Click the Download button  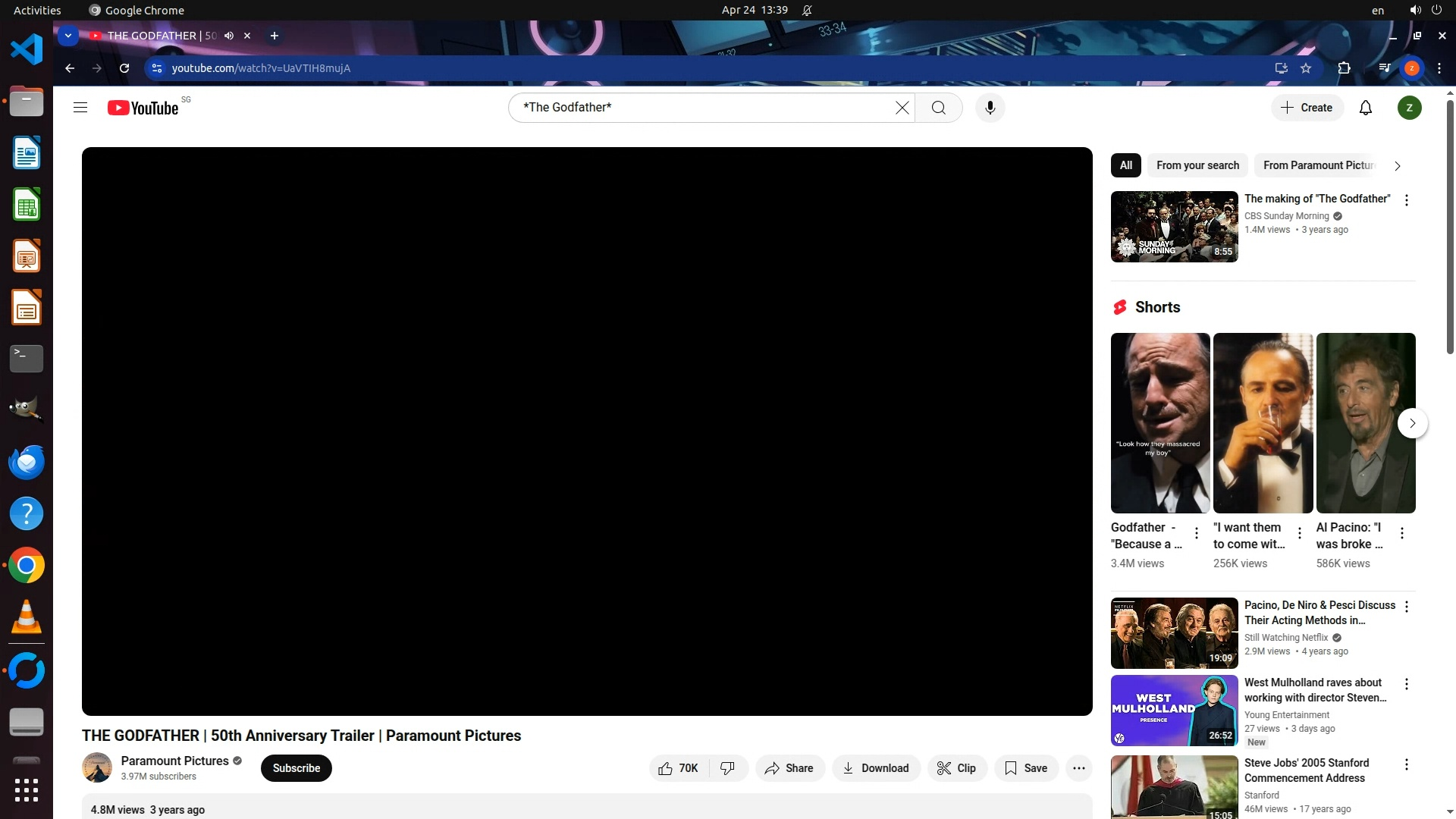click(x=876, y=768)
